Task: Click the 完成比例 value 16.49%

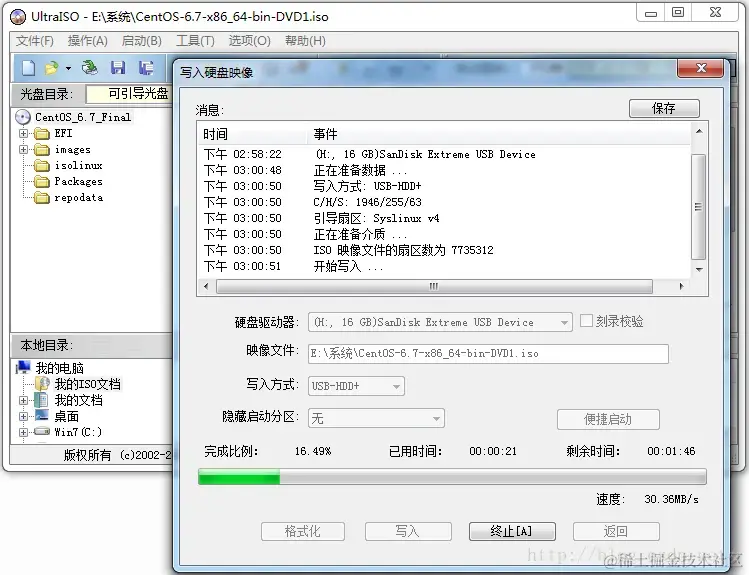Action: [313, 451]
